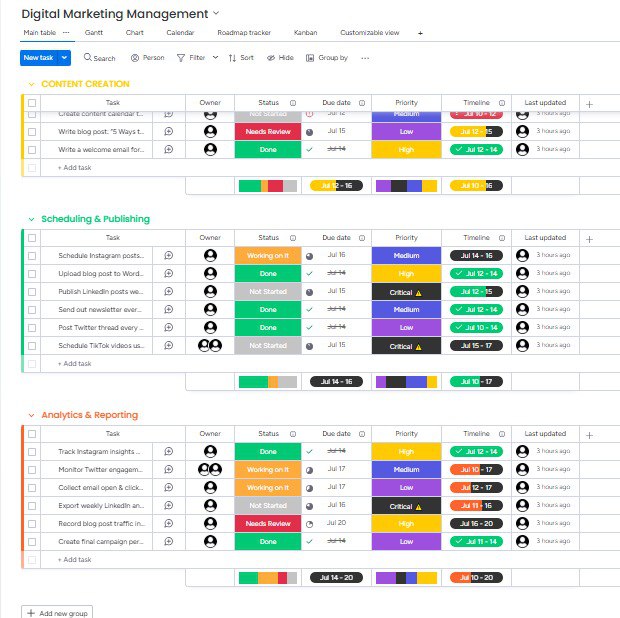The height and width of the screenshot is (618, 620).
Task: Open conversation for Publish LinkedIn posts task
Action: click(x=168, y=291)
